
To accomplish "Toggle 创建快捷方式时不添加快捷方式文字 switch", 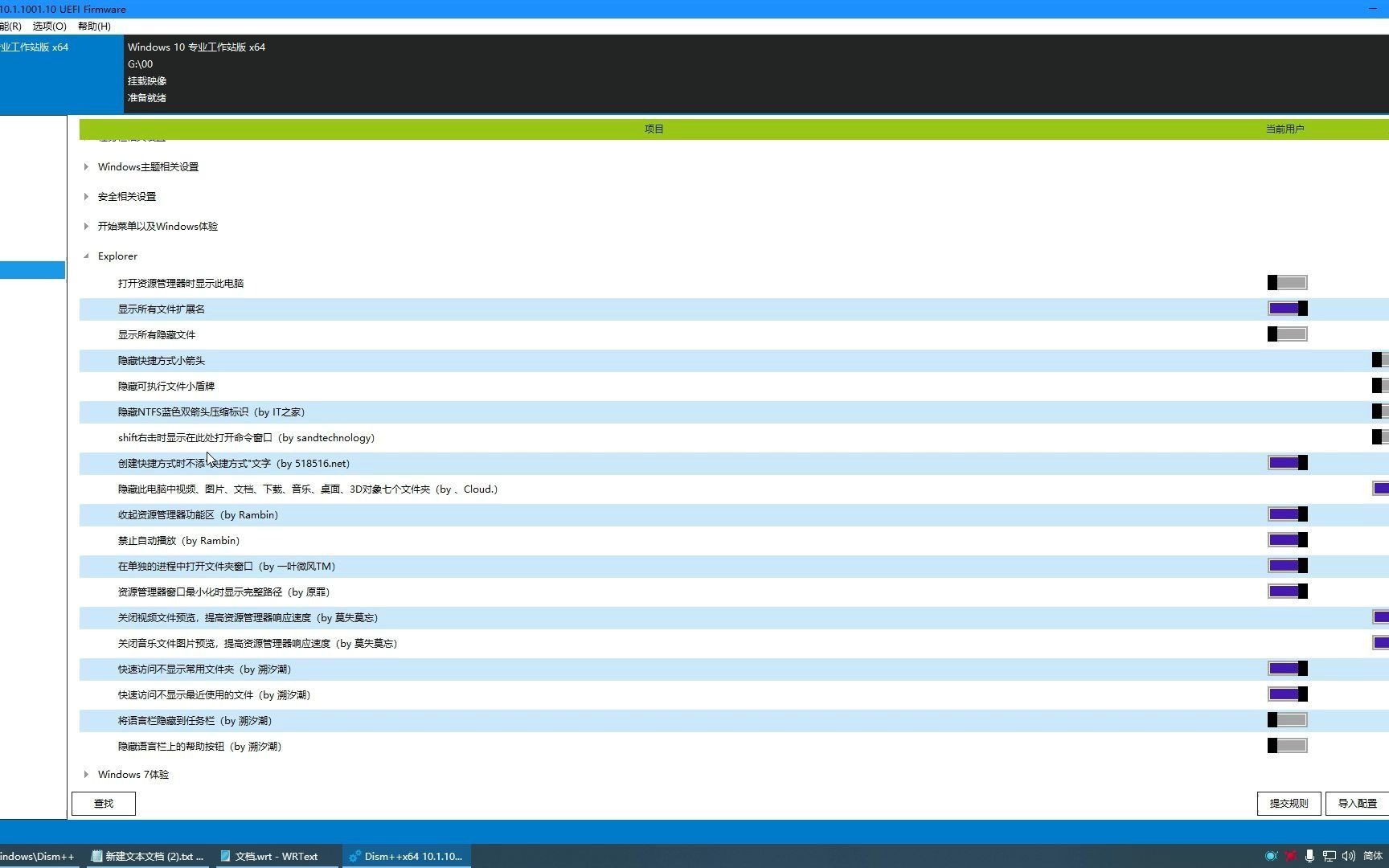I will click(x=1288, y=463).
